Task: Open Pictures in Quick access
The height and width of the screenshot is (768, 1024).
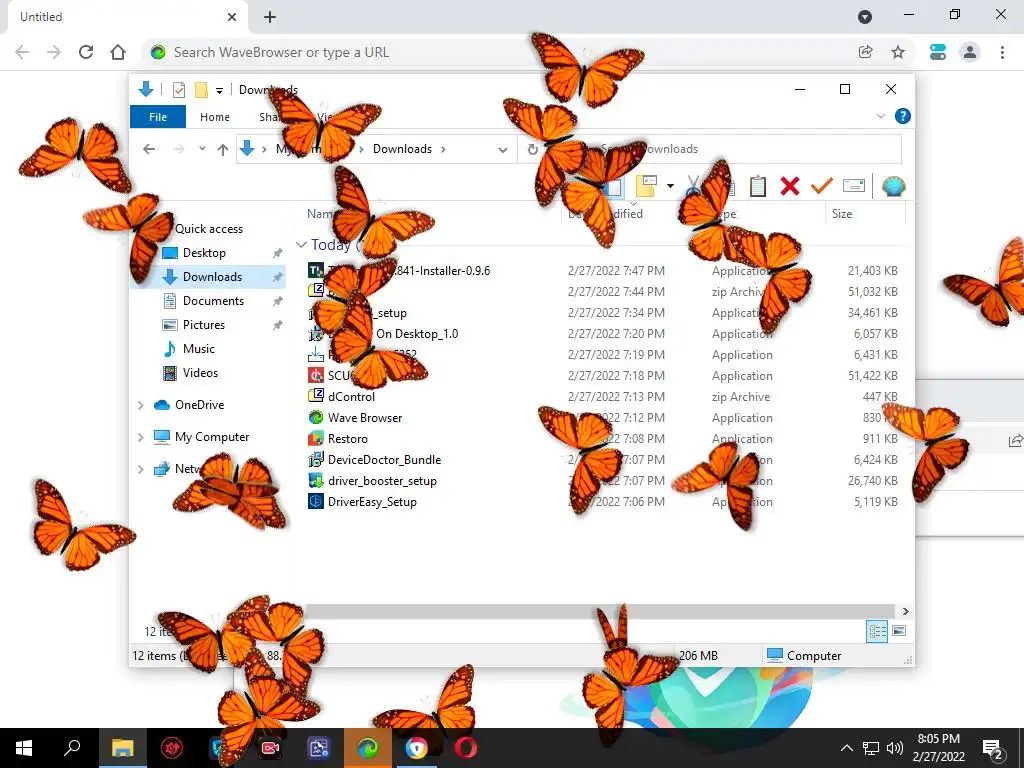Action: (204, 325)
